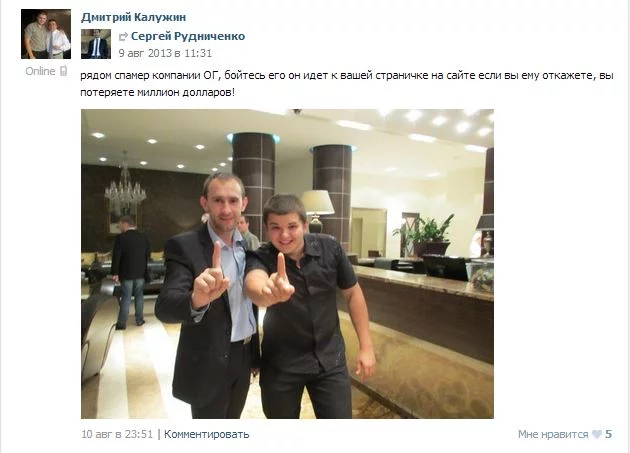Click the post text starting with рядом спамер

(x=347, y=84)
